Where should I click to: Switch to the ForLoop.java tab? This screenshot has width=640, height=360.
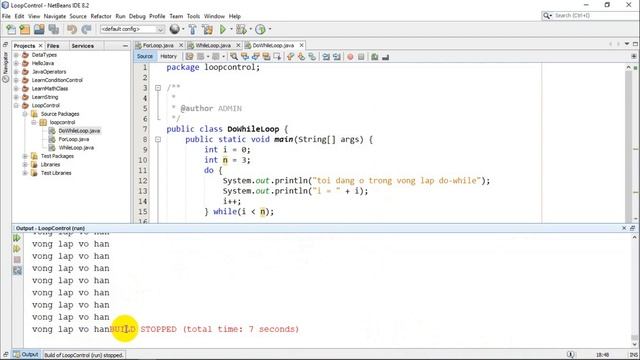pos(158,45)
